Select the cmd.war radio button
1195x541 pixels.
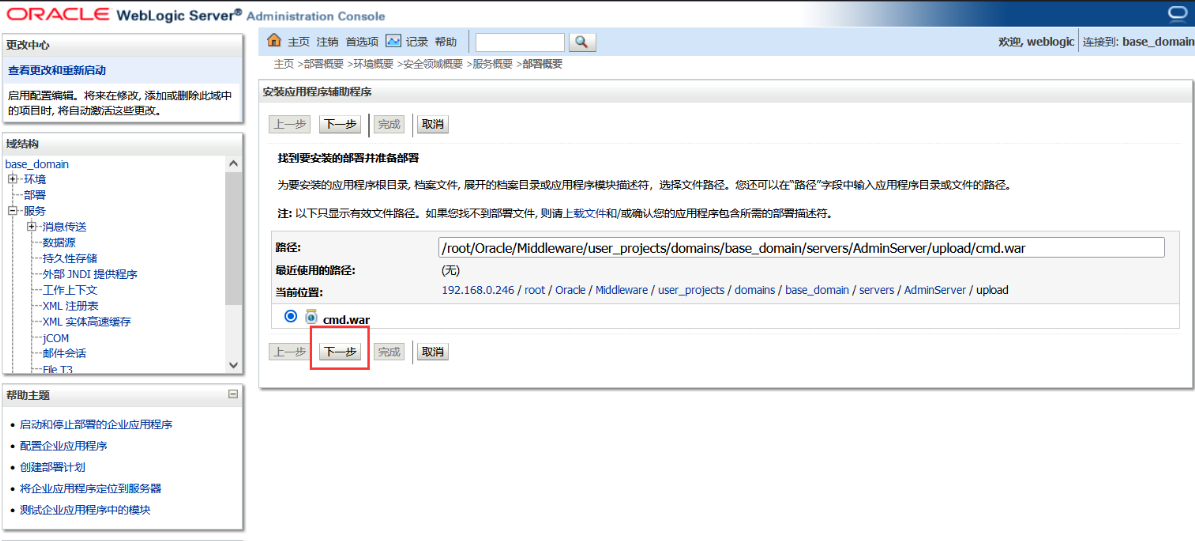(290, 316)
